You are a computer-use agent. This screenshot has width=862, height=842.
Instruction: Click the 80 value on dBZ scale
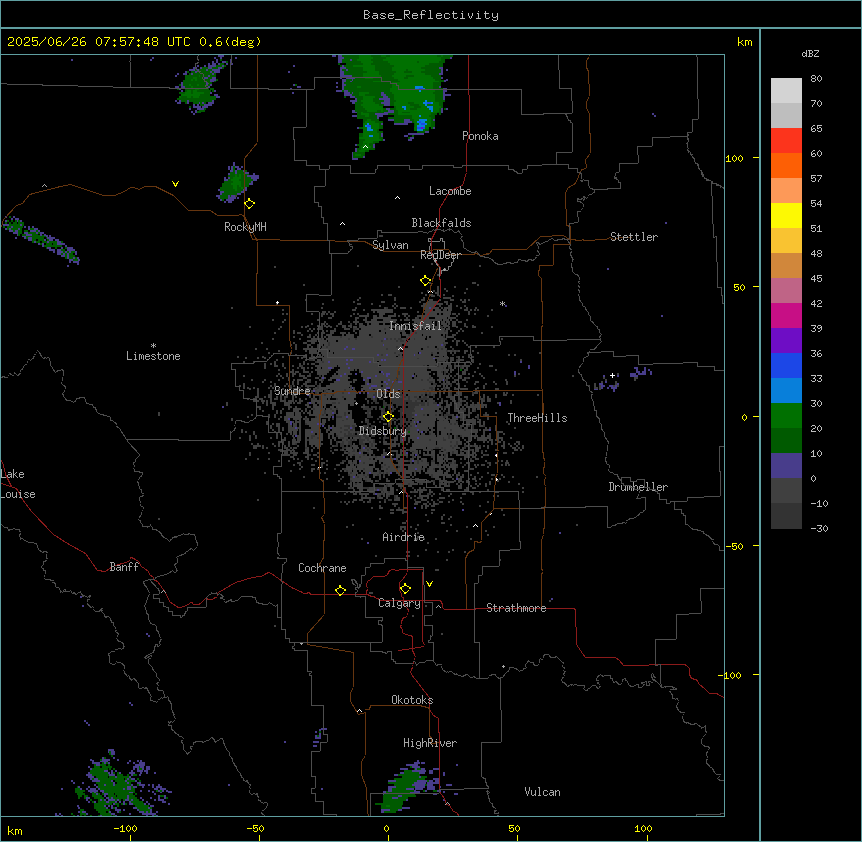tap(816, 79)
